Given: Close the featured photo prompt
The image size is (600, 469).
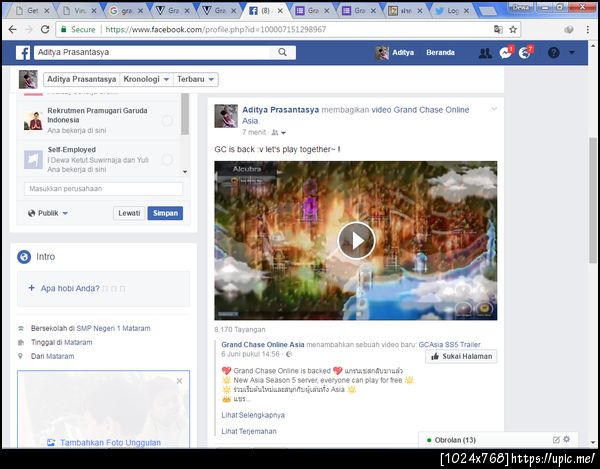Looking at the screenshot, I should [x=179, y=381].
